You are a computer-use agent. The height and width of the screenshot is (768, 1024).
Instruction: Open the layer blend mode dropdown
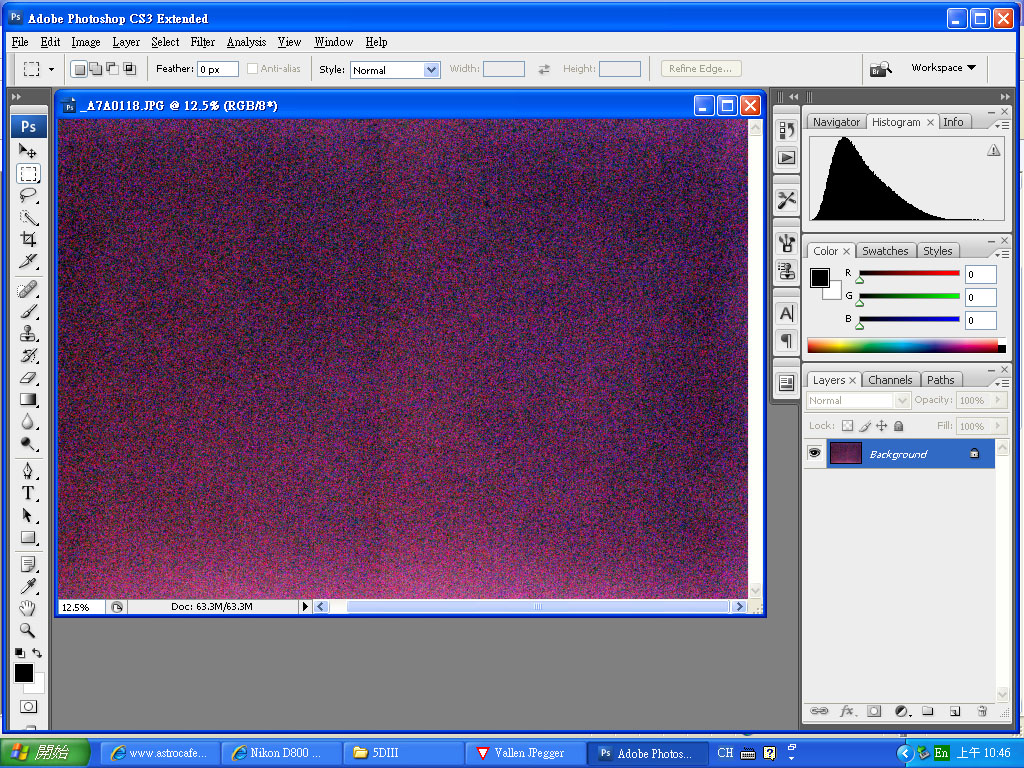[858, 401]
